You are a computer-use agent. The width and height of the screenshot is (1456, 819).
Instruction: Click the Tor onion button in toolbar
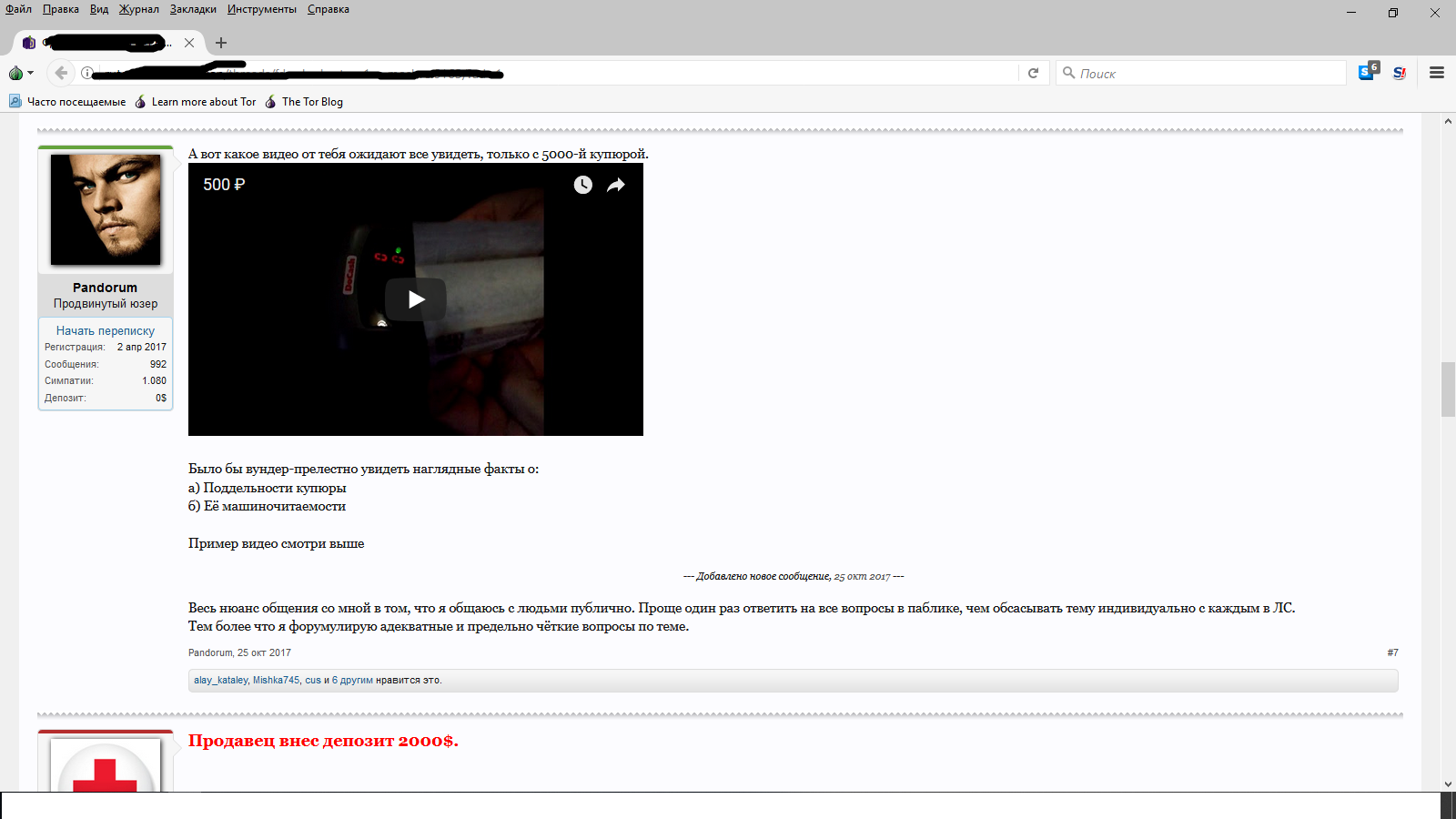(x=16, y=73)
